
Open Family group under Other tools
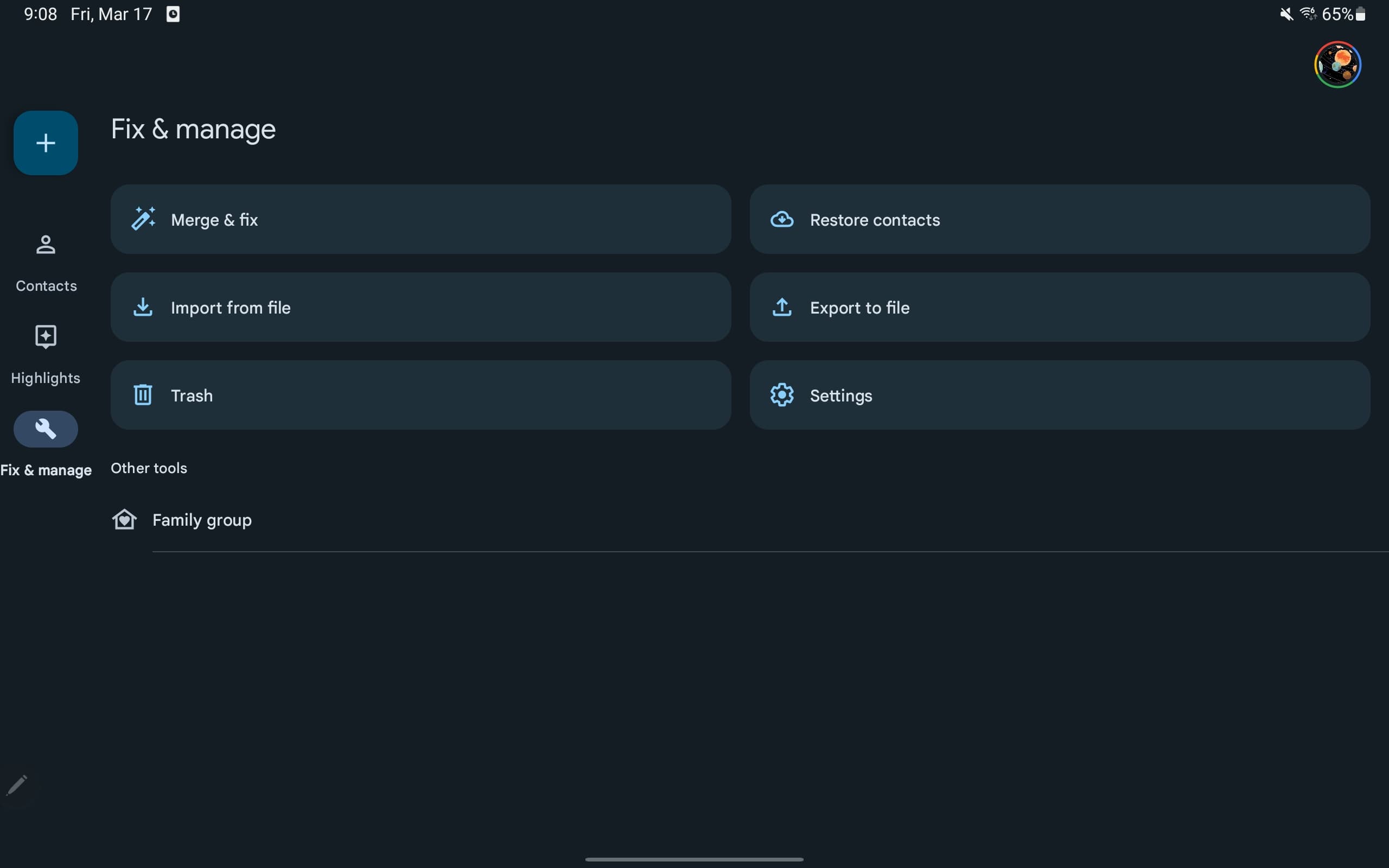pos(202,520)
